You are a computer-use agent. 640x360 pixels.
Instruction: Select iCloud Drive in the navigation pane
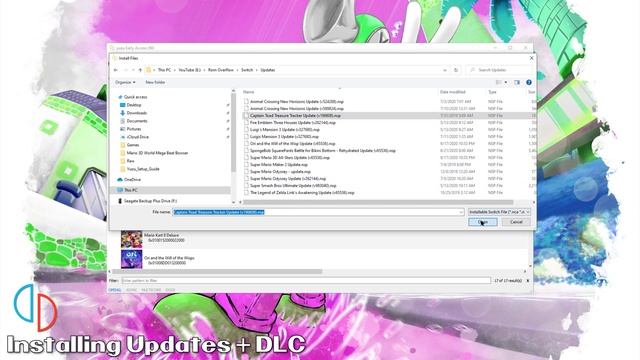tap(138, 137)
